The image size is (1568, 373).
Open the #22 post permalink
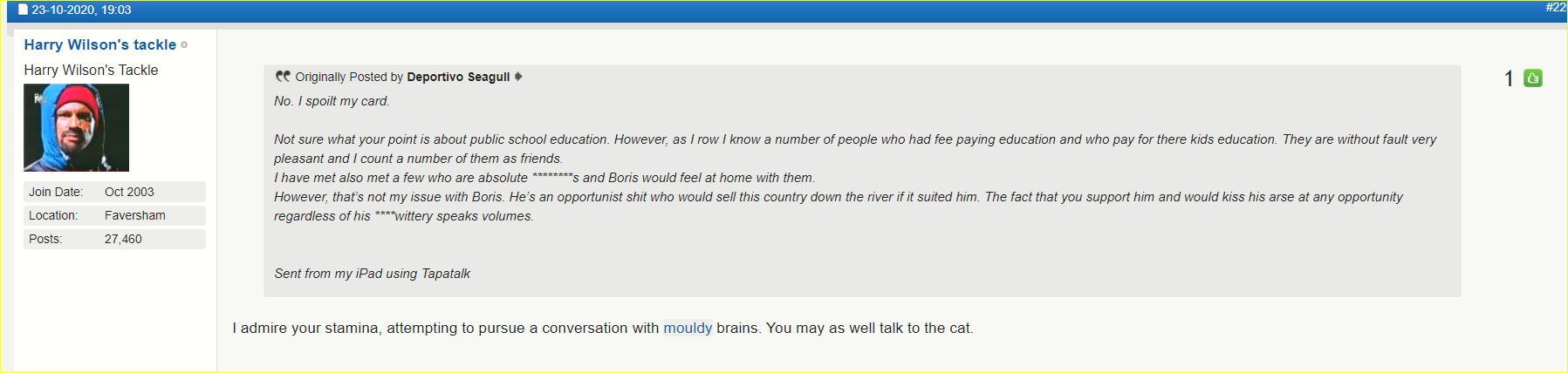(x=1555, y=7)
